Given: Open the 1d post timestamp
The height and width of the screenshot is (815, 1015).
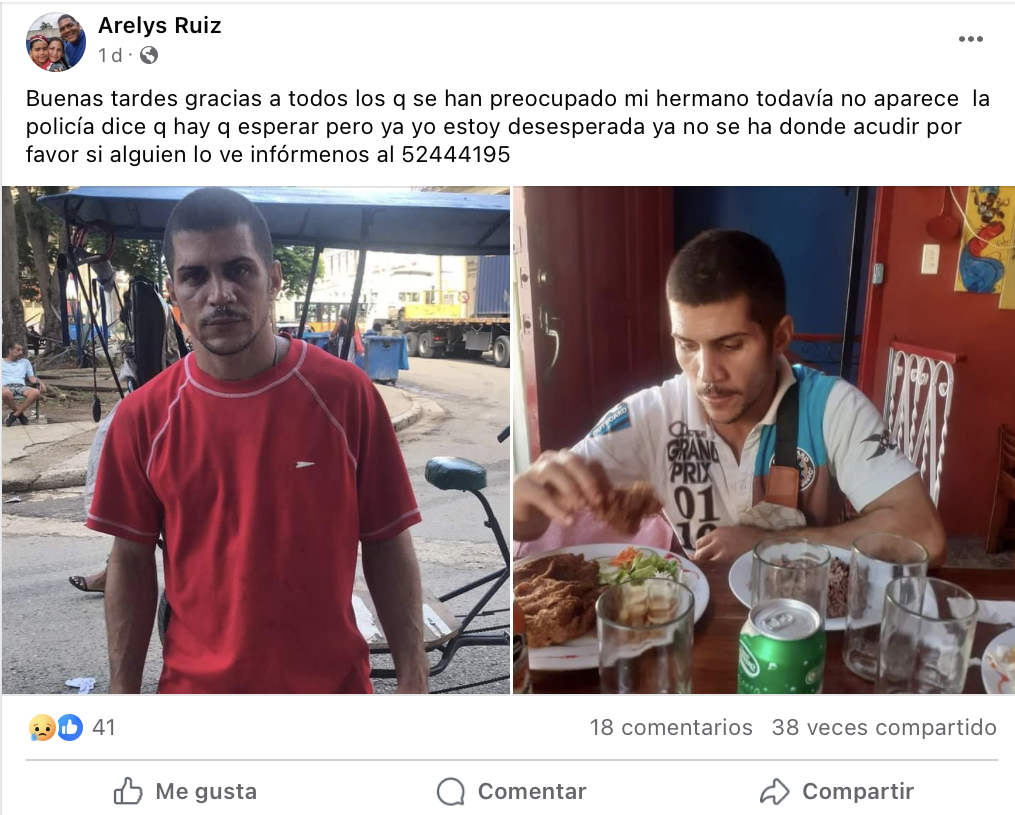Looking at the screenshot, I should pos(110,56).
